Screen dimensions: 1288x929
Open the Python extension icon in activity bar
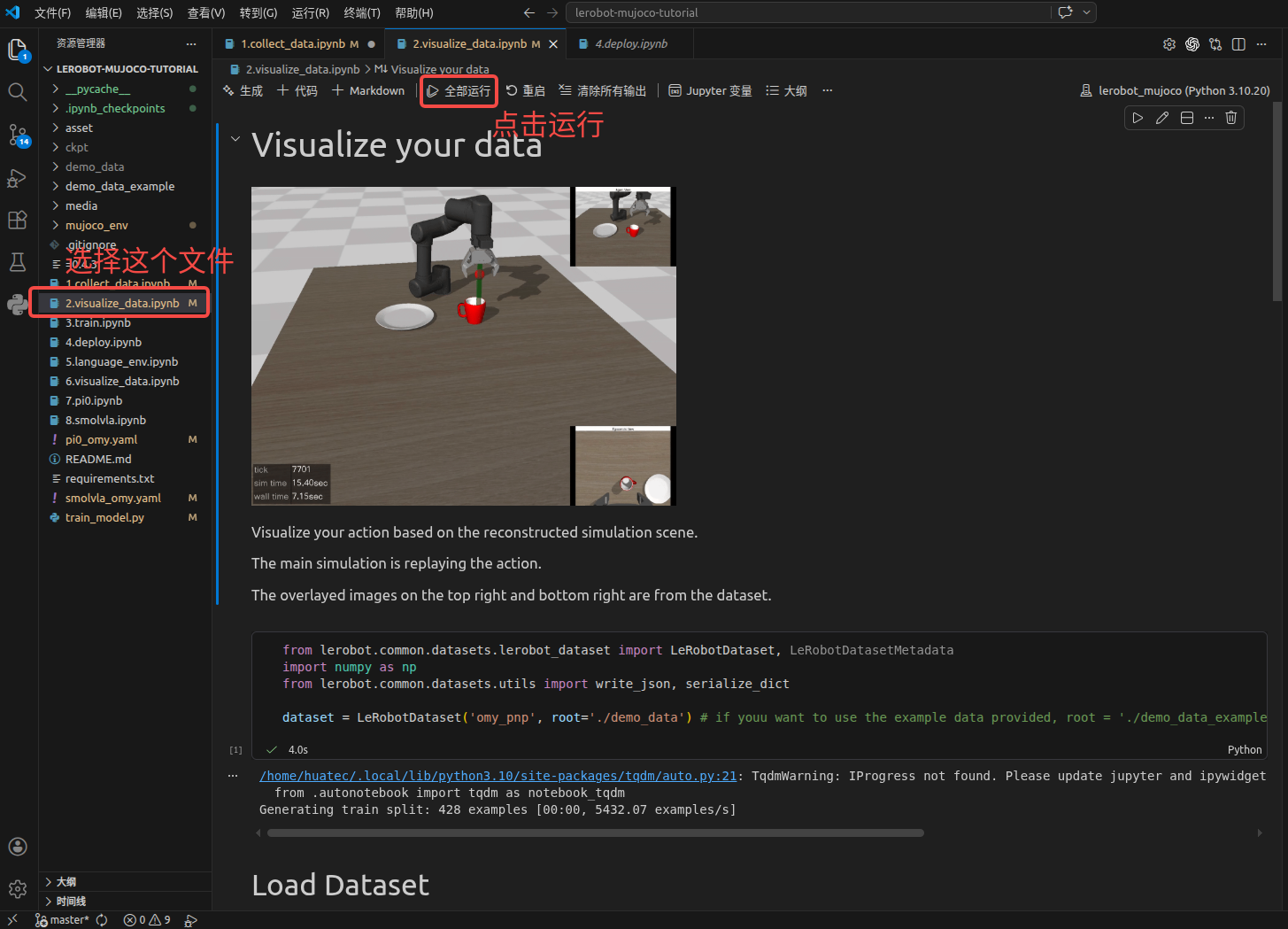18,305
